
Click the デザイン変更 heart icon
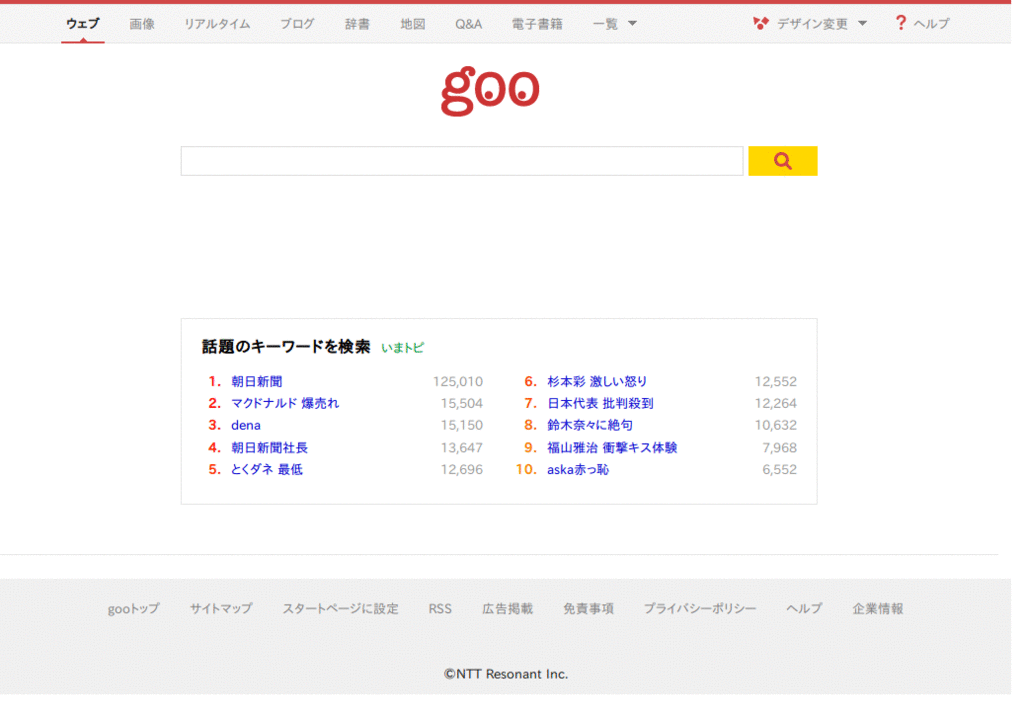(760, 24)
